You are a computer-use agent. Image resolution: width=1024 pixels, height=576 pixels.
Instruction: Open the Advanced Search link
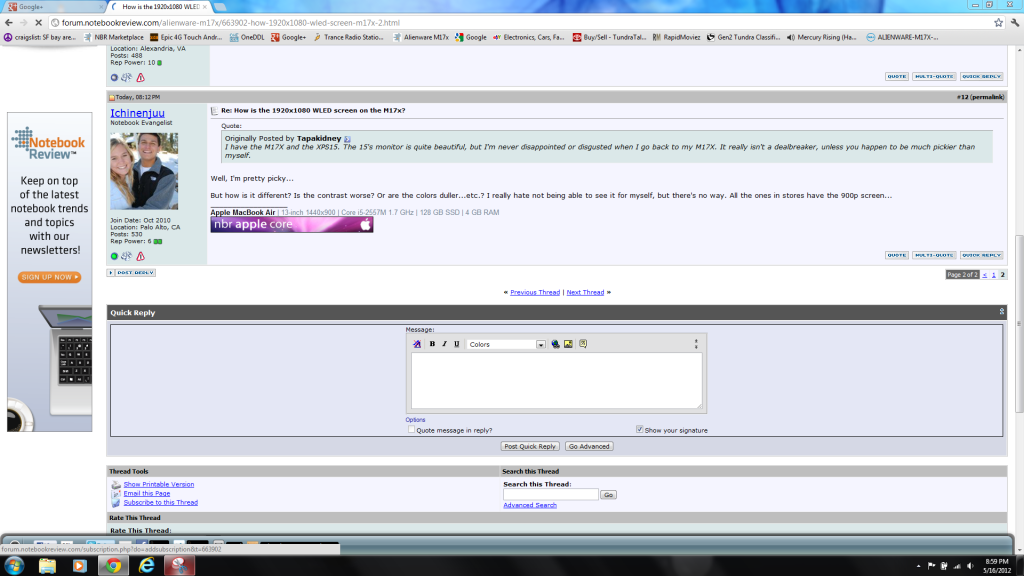[x=530, y=505]
